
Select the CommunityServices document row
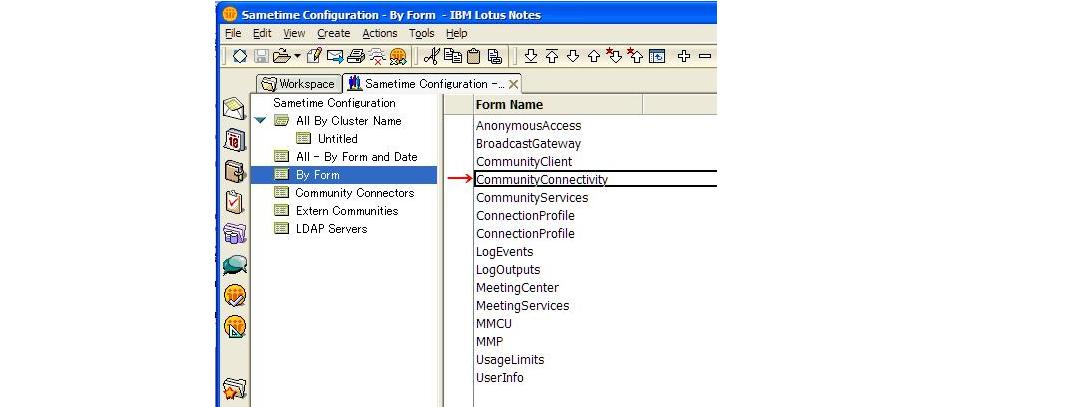tap(595, 198)
